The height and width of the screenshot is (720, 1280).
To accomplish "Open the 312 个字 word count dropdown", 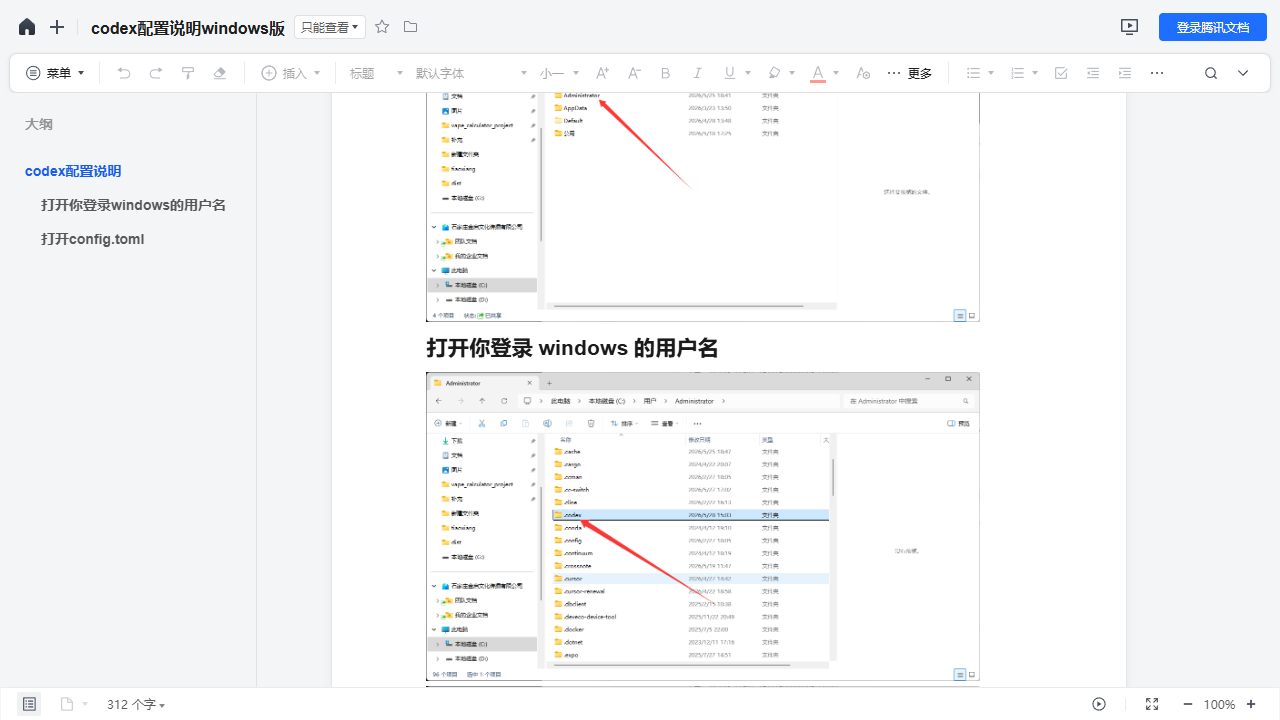I will tap(136, 704).
